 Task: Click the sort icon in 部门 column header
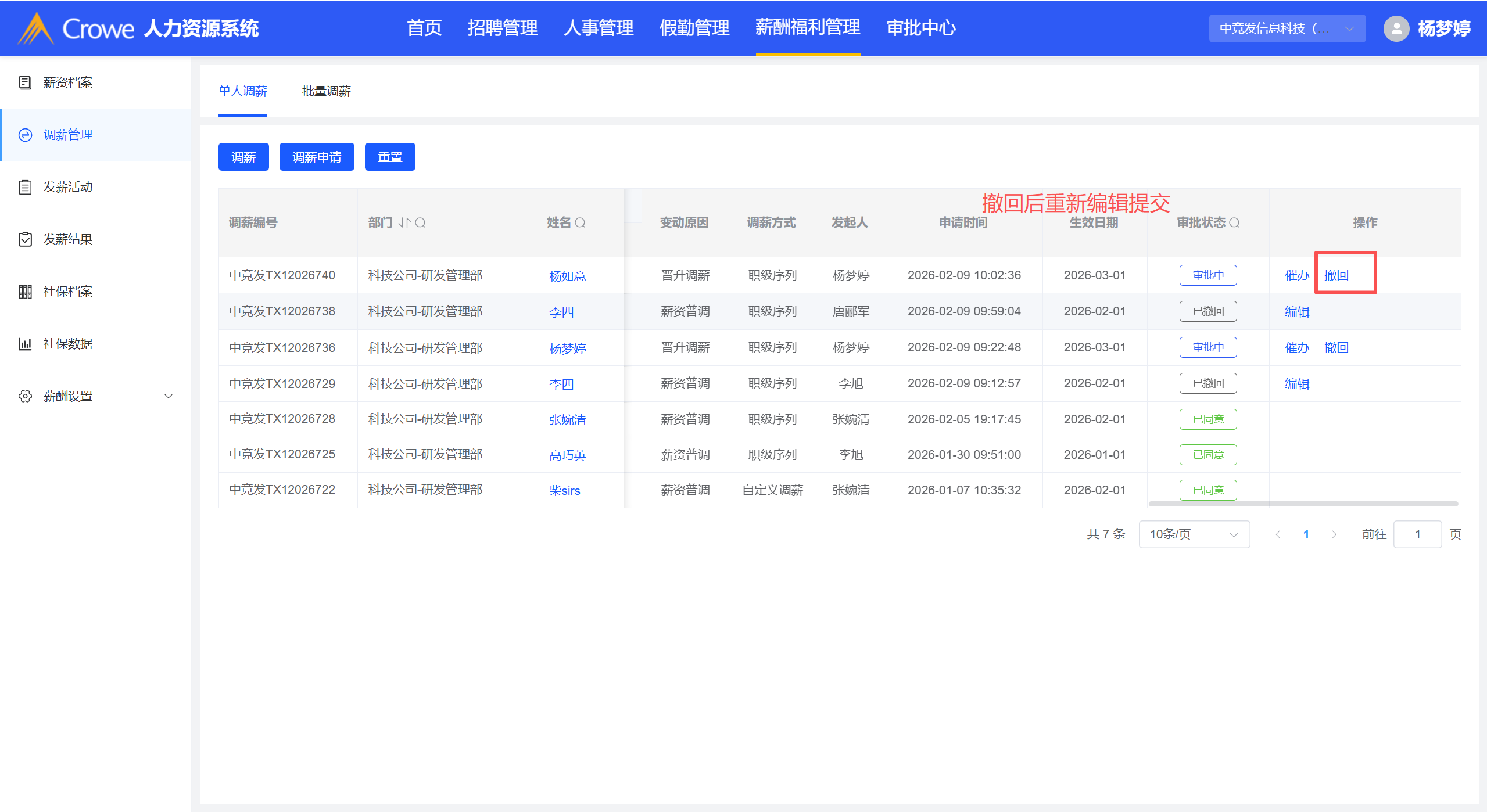(x=404, y=222)
